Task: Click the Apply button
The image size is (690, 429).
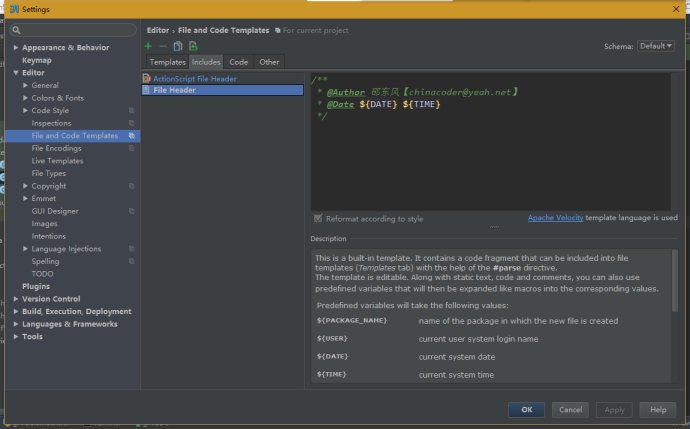Action: [x=614, y=410]
